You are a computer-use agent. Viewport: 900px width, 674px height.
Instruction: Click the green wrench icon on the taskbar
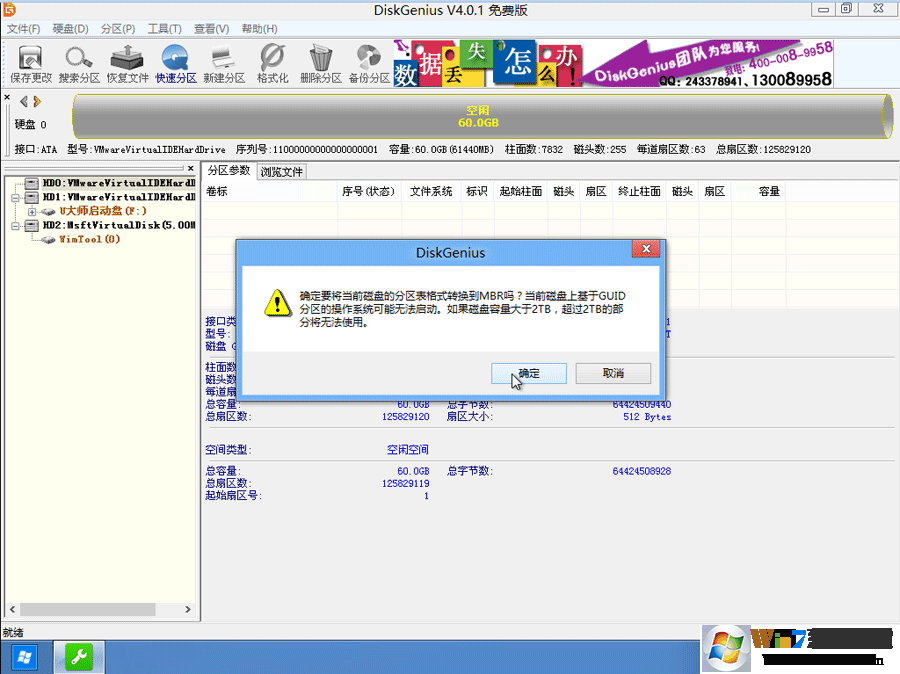click(78, 657)
